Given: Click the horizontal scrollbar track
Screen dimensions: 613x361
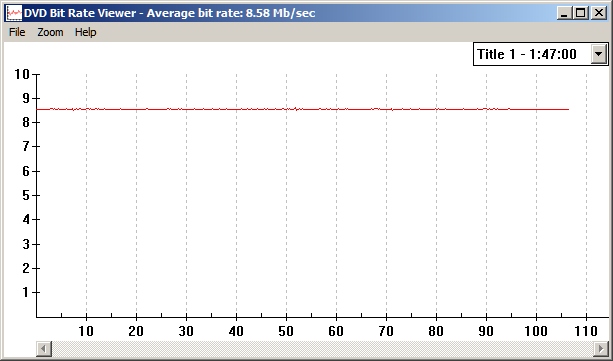Looking at the screenshot, I should 322,348.
